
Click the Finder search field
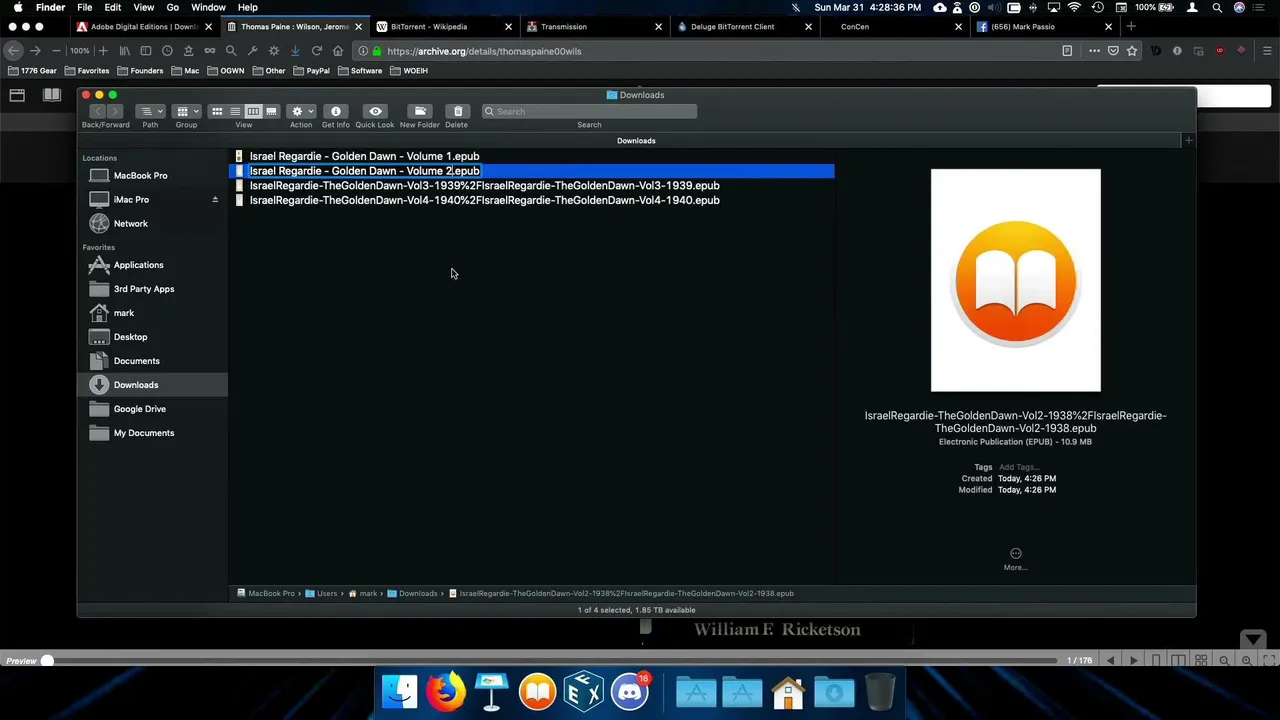(x=589, y=111)
